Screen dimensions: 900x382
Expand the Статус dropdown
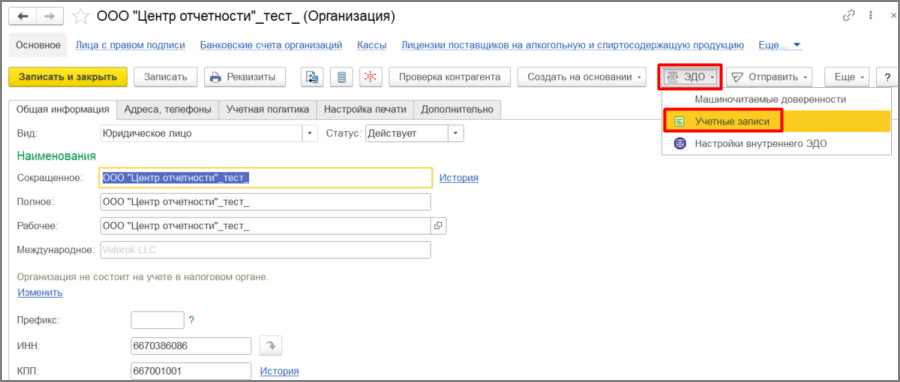[456, 134]
